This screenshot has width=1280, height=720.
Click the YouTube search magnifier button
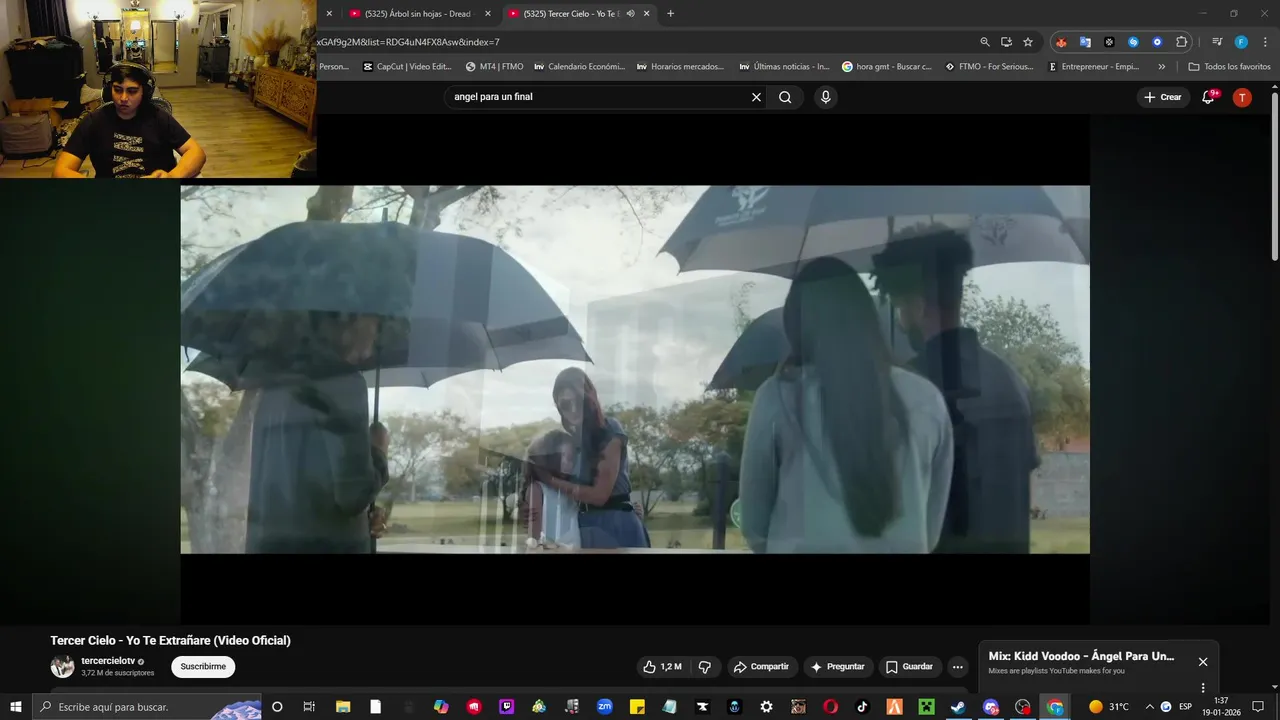coord(785,97)
